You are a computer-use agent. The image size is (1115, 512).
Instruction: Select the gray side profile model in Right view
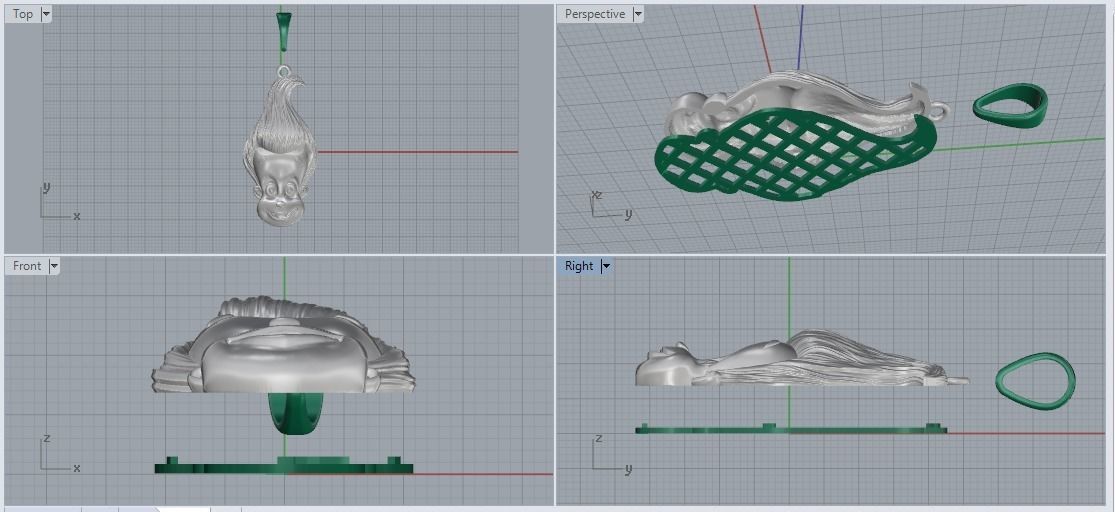tap(800, 359)
